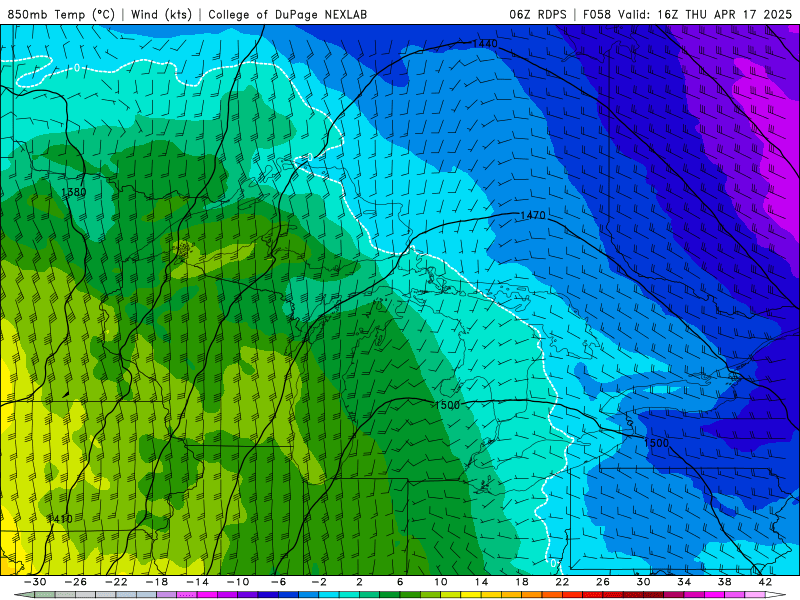The width and height of the screenshot is (800, 600).
Task: Click the positive 26 color scale value
Action: point(603,582)
